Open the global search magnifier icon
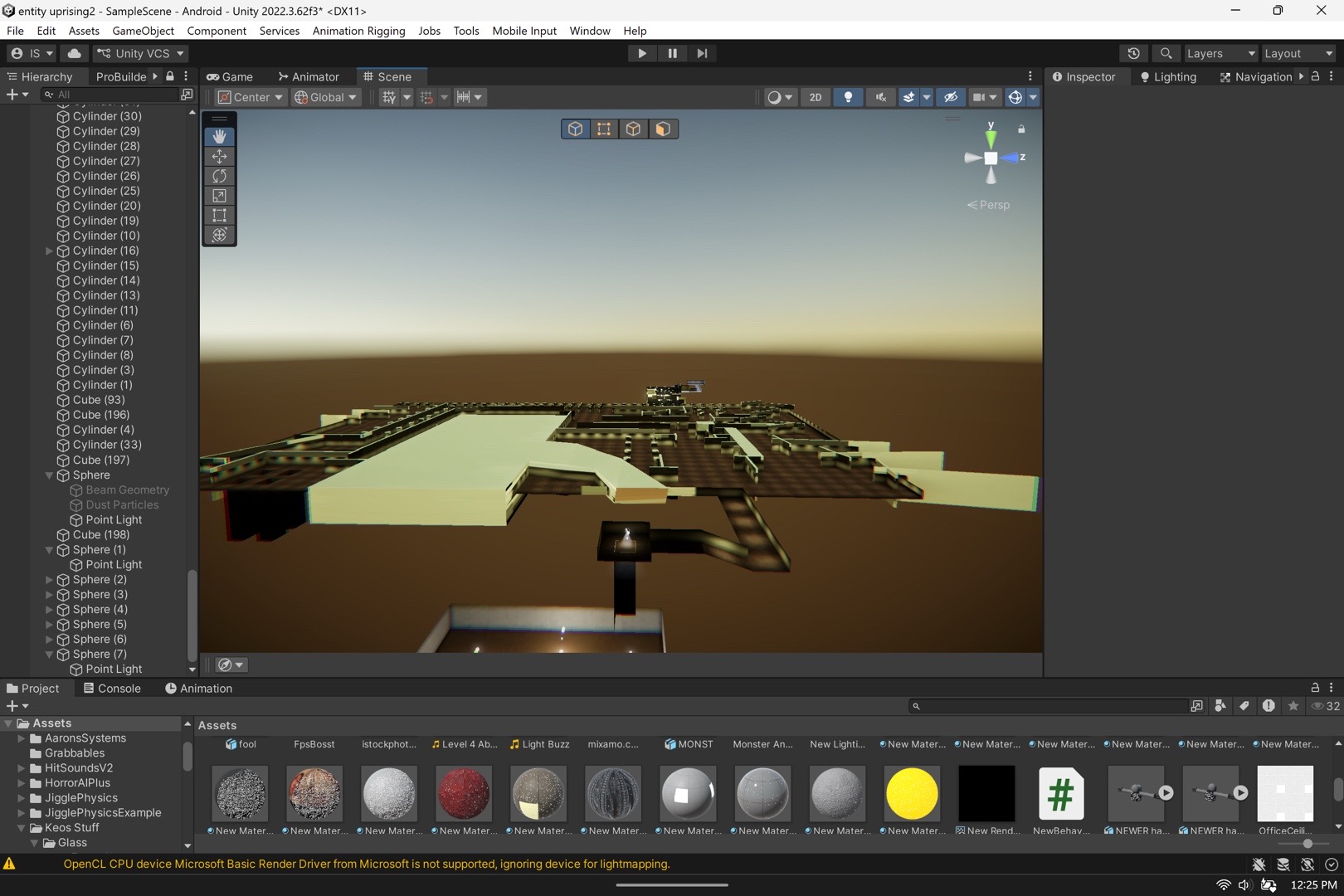The image size is (1344, 896). 1166,53
